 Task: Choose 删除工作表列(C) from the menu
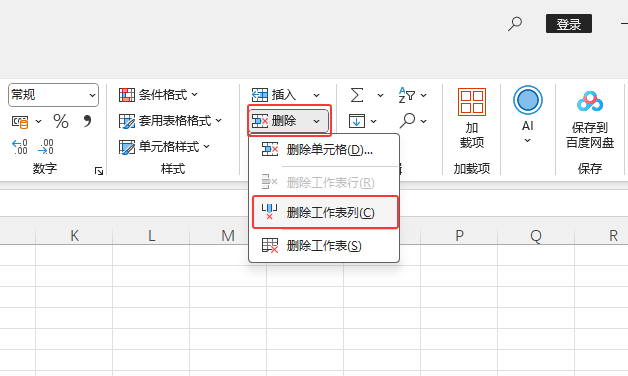tap(325, 212)
